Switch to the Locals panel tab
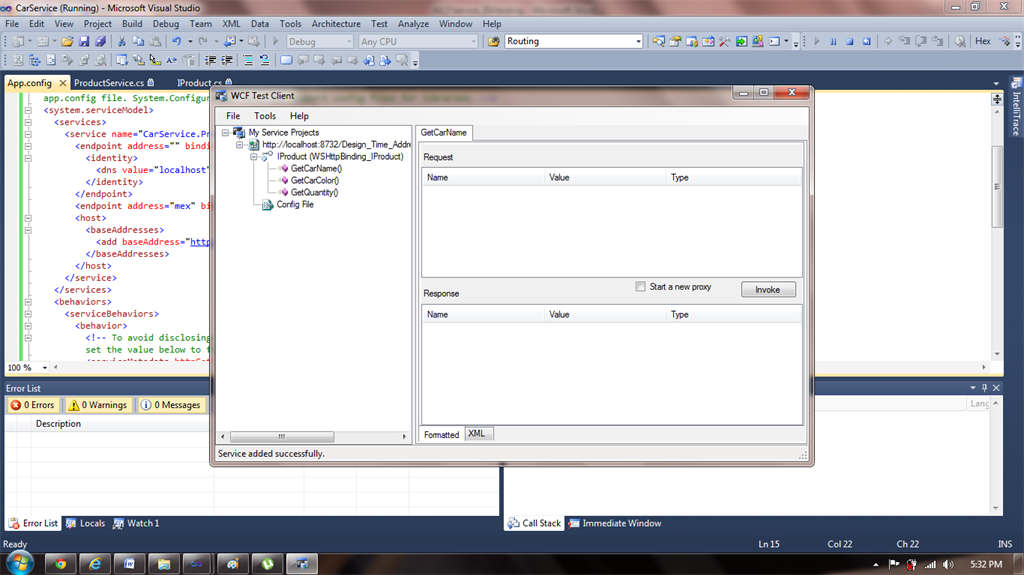 (x=86, y=523)
